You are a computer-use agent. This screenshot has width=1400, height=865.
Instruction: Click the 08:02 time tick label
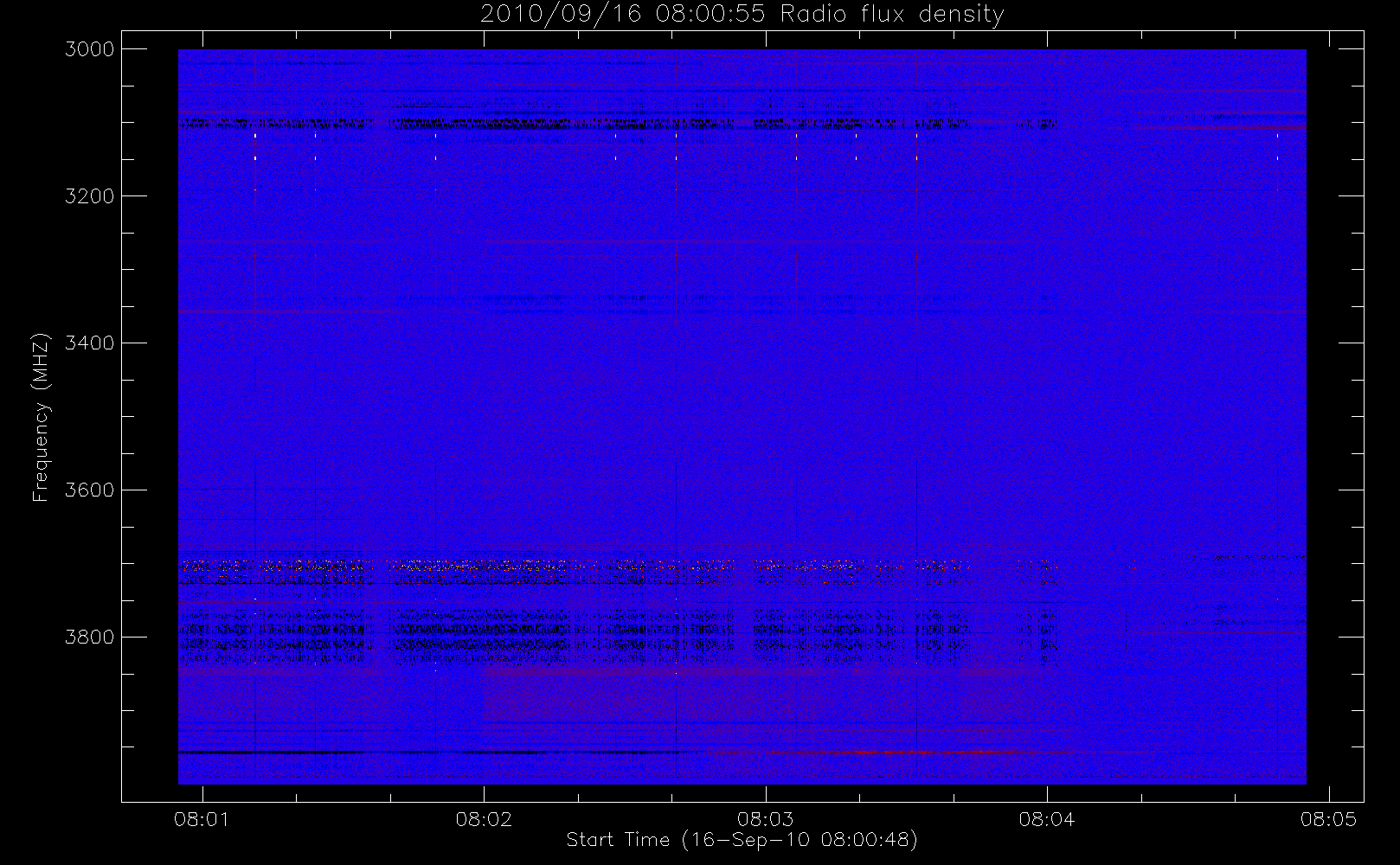[x=484, y=818]
